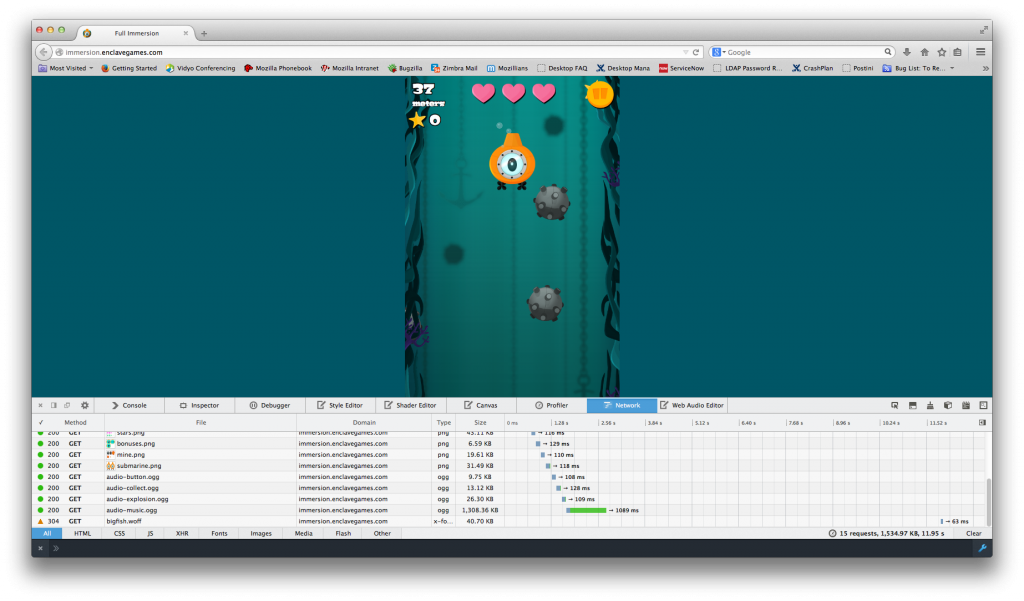The width and height of the screenshot is (1024, 601).
Task: Click the audio-music.ogg green timeline bar
Action: [586, 510]
